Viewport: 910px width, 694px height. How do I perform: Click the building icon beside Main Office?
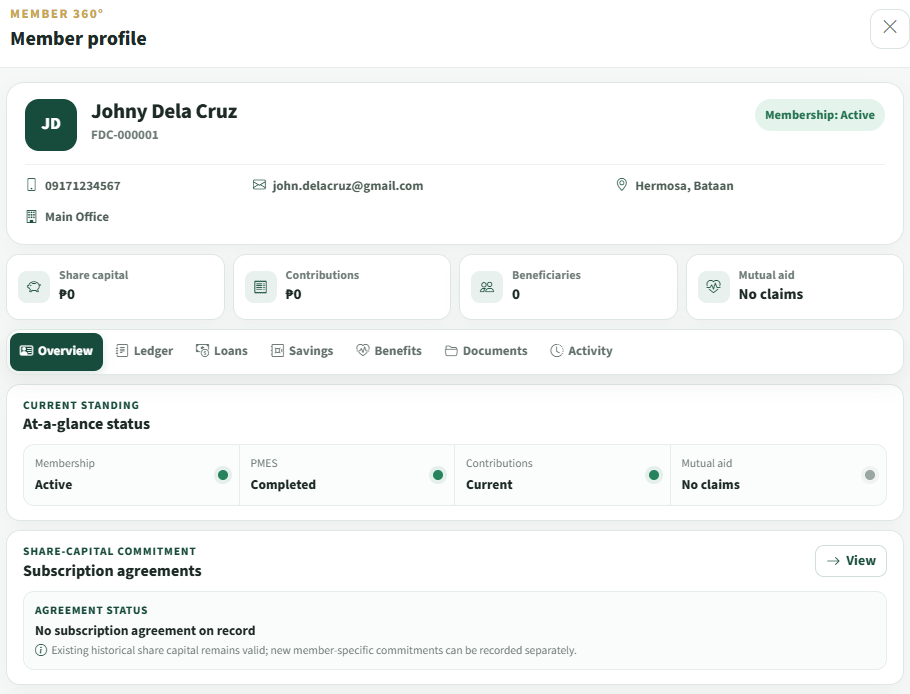tap(31, 216)
